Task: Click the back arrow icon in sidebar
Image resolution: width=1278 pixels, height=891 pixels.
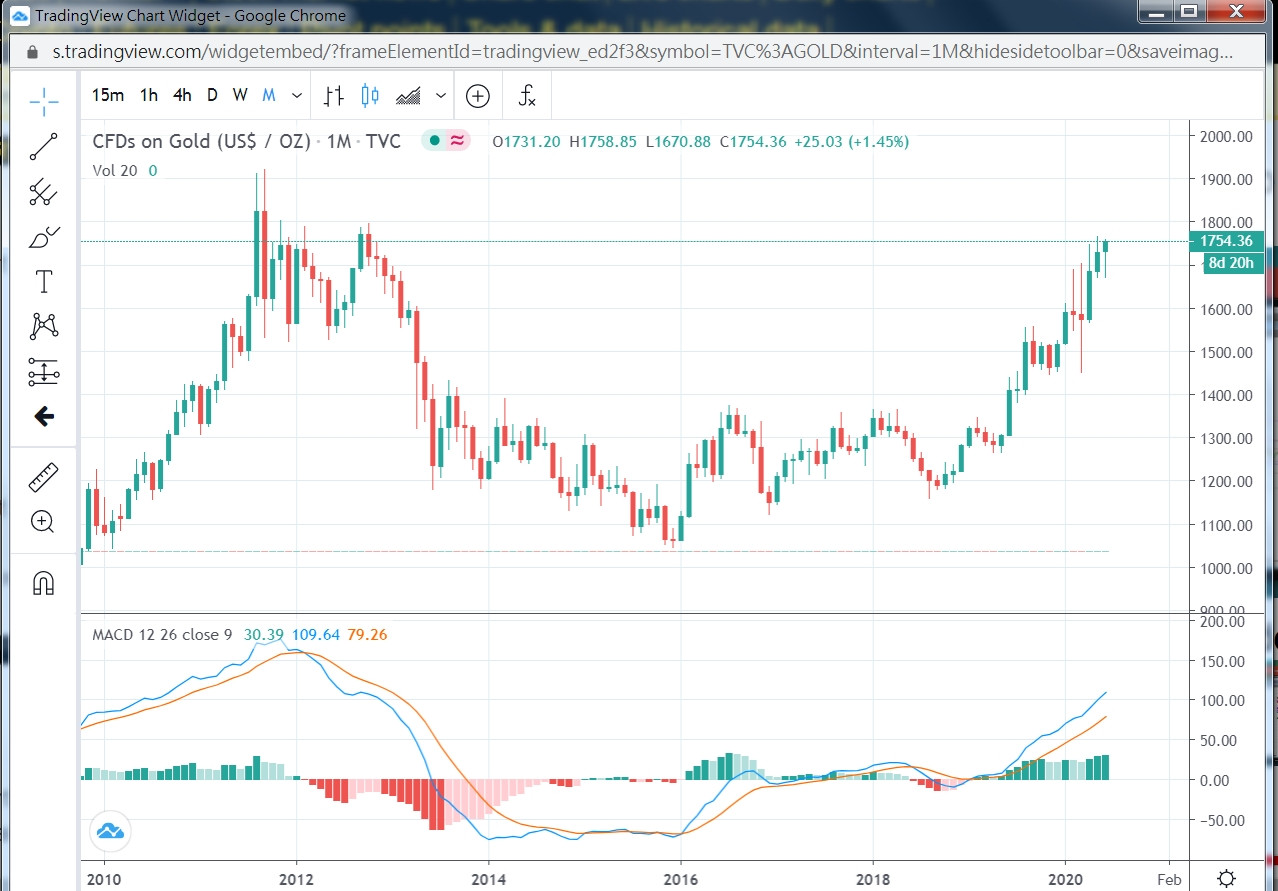Action: coord(43,417)
